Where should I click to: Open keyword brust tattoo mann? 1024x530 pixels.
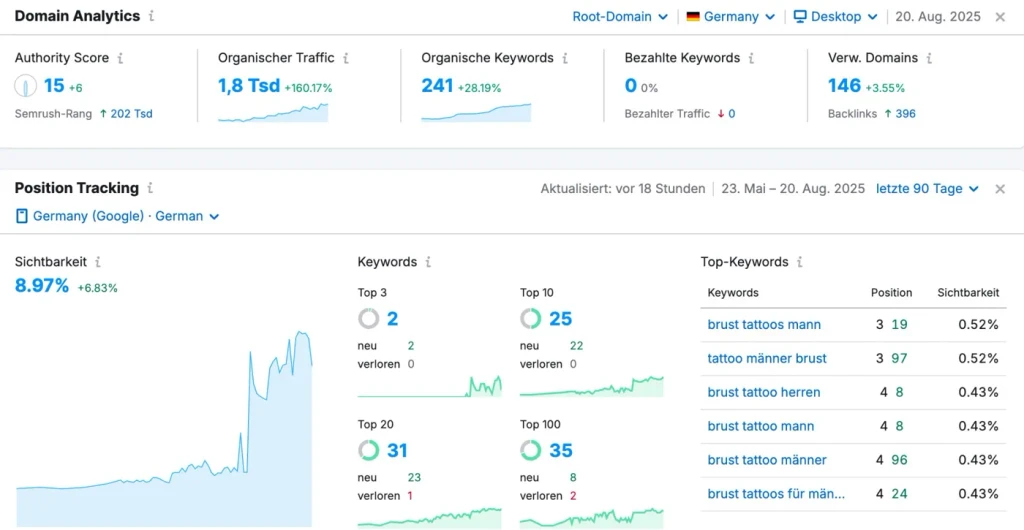point(761,426)
